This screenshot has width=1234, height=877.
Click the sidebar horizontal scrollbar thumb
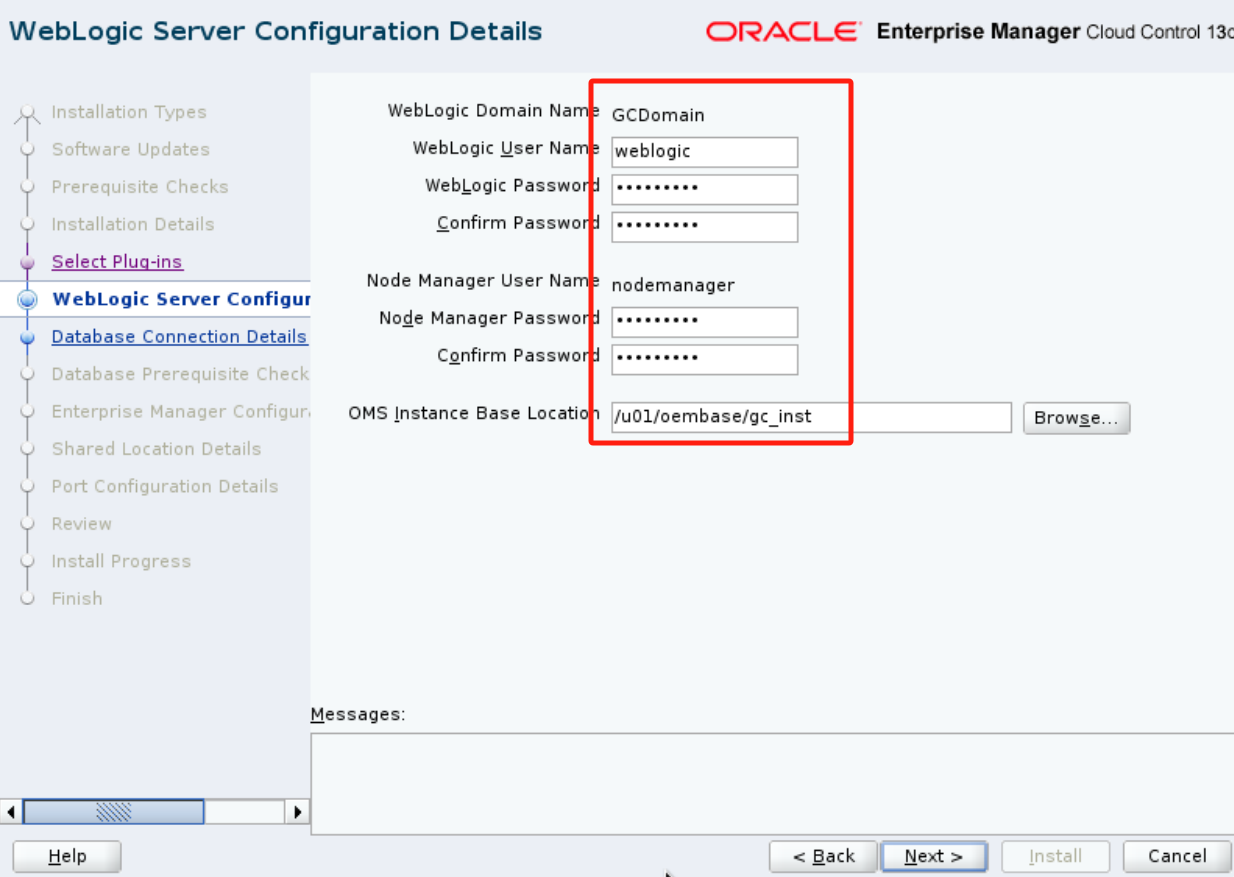coord(114,811)
